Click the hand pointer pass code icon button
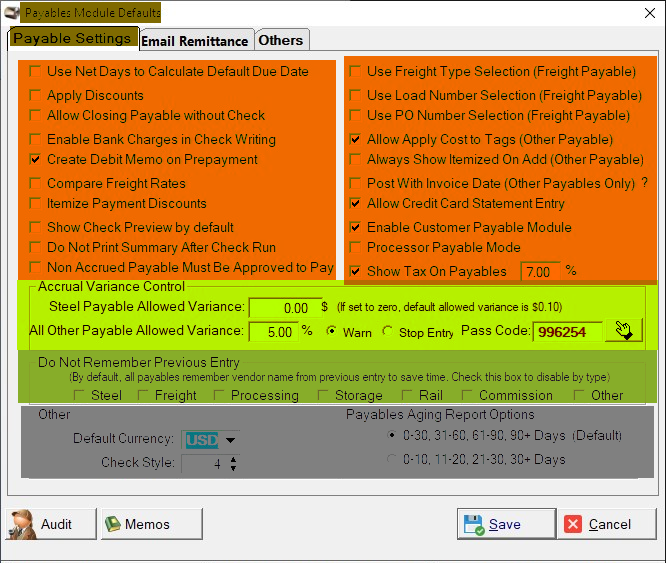Screen dimensions: 666x563 pyautogui.click(x=624, y=330)
